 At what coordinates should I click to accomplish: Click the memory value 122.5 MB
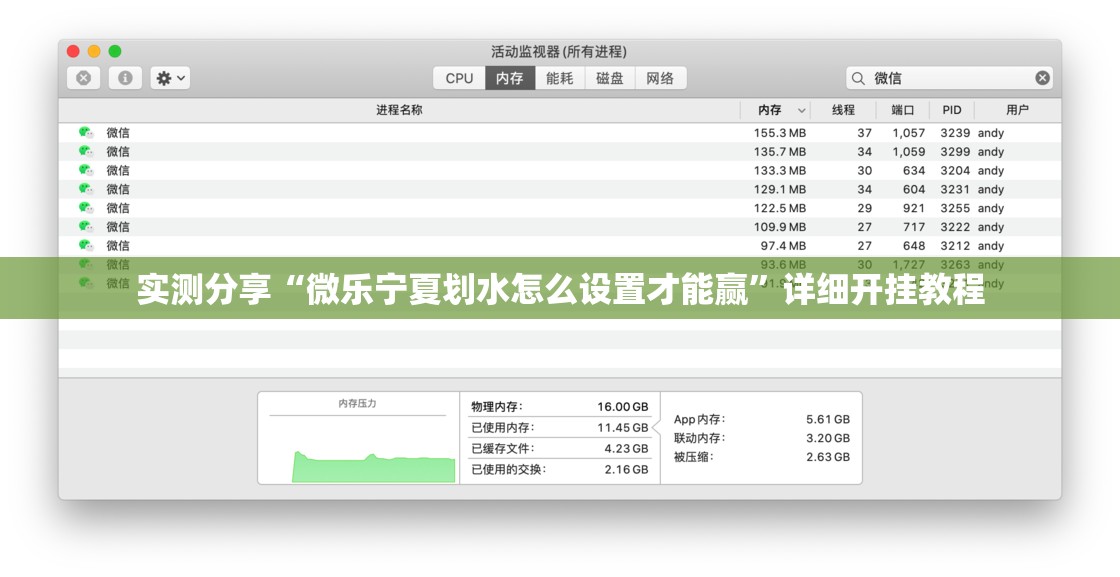click(779, 208)
